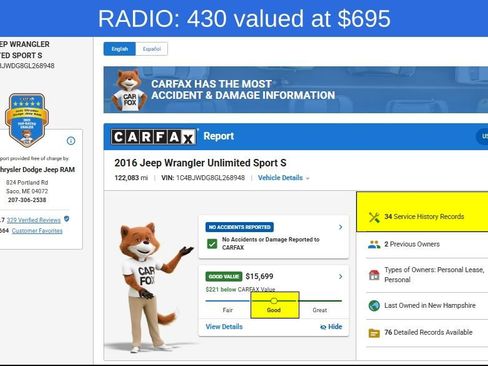
Task: Click the $15,699 price text
Action: (x=259, y=276)
